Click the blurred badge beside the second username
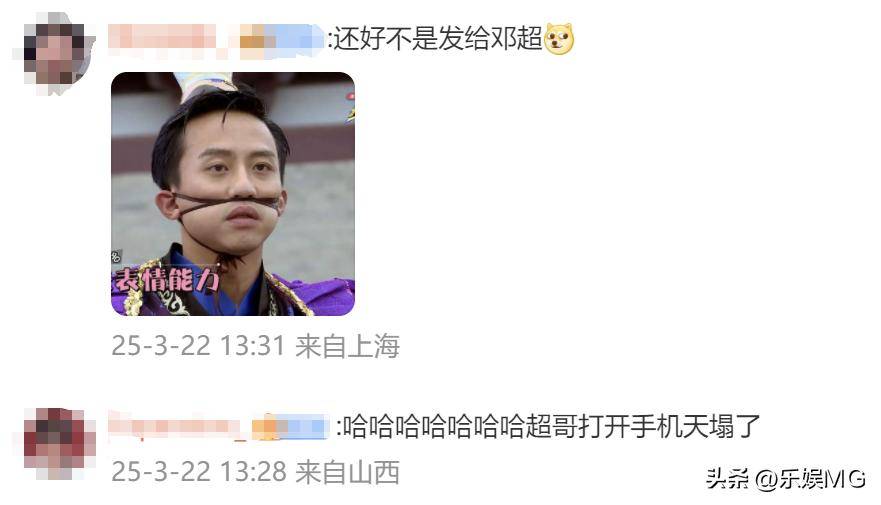Image resolution: width=881 pixels, height=505 pixels. tap(290, 429)
